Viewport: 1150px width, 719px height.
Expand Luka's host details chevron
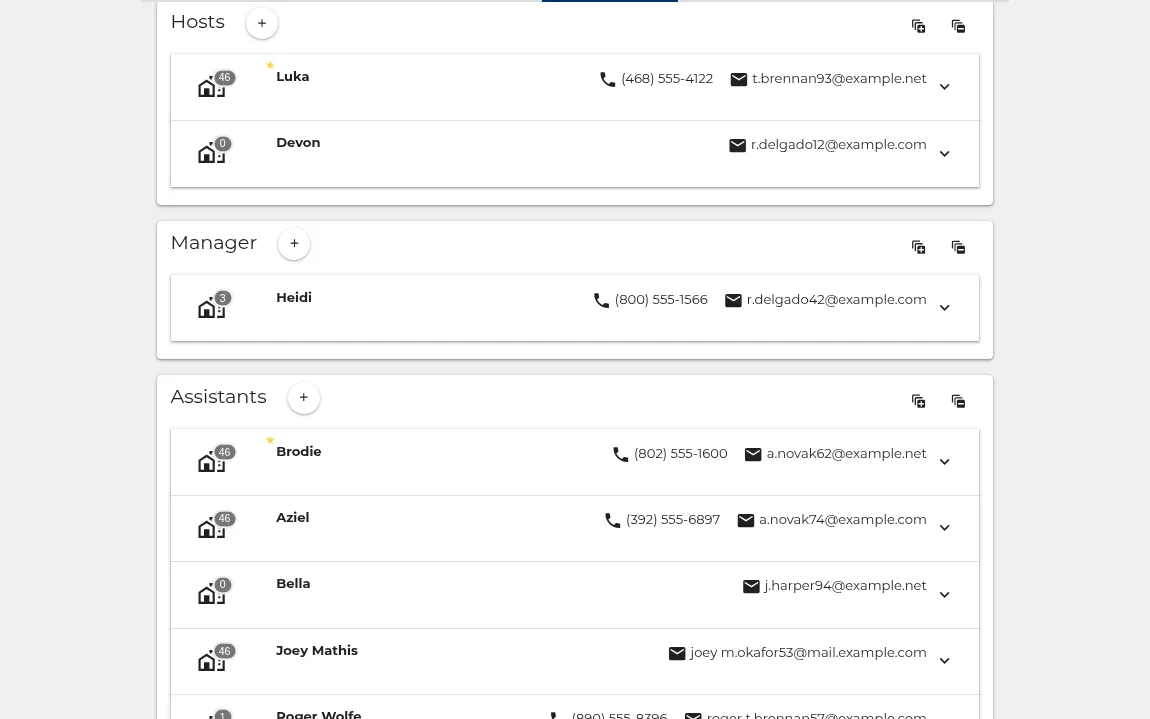945,87
